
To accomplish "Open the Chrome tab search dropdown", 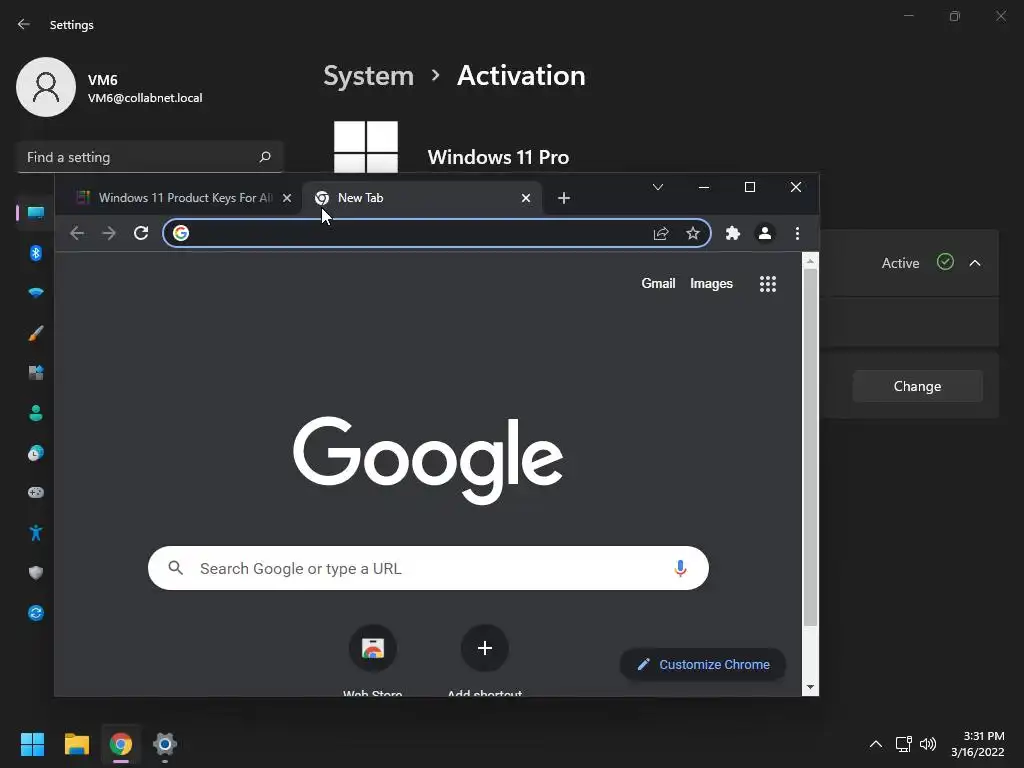I will (x=658, y=187).
